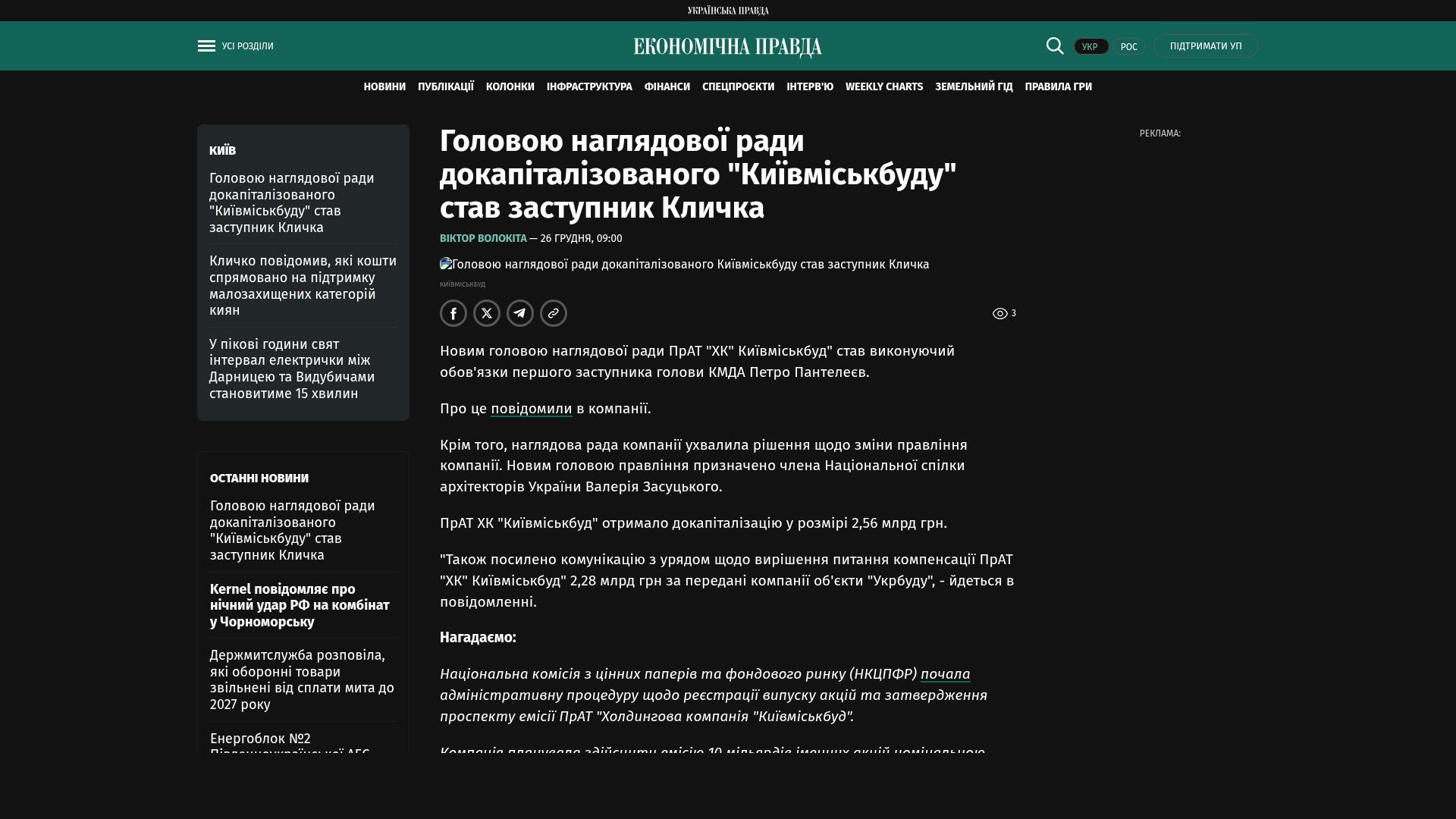Click the search magnifier icon

click(x=1055, y=45)
